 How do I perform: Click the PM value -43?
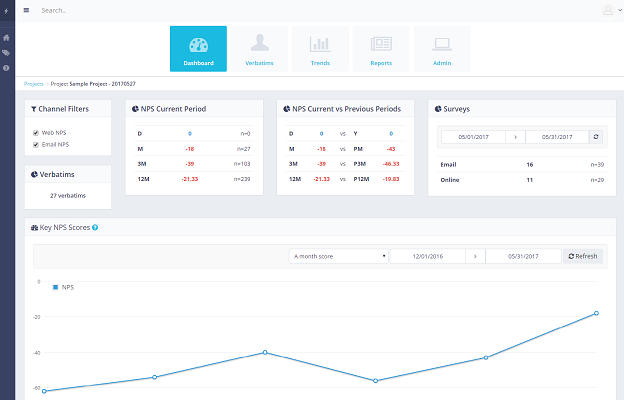click(x=391, y=149)
